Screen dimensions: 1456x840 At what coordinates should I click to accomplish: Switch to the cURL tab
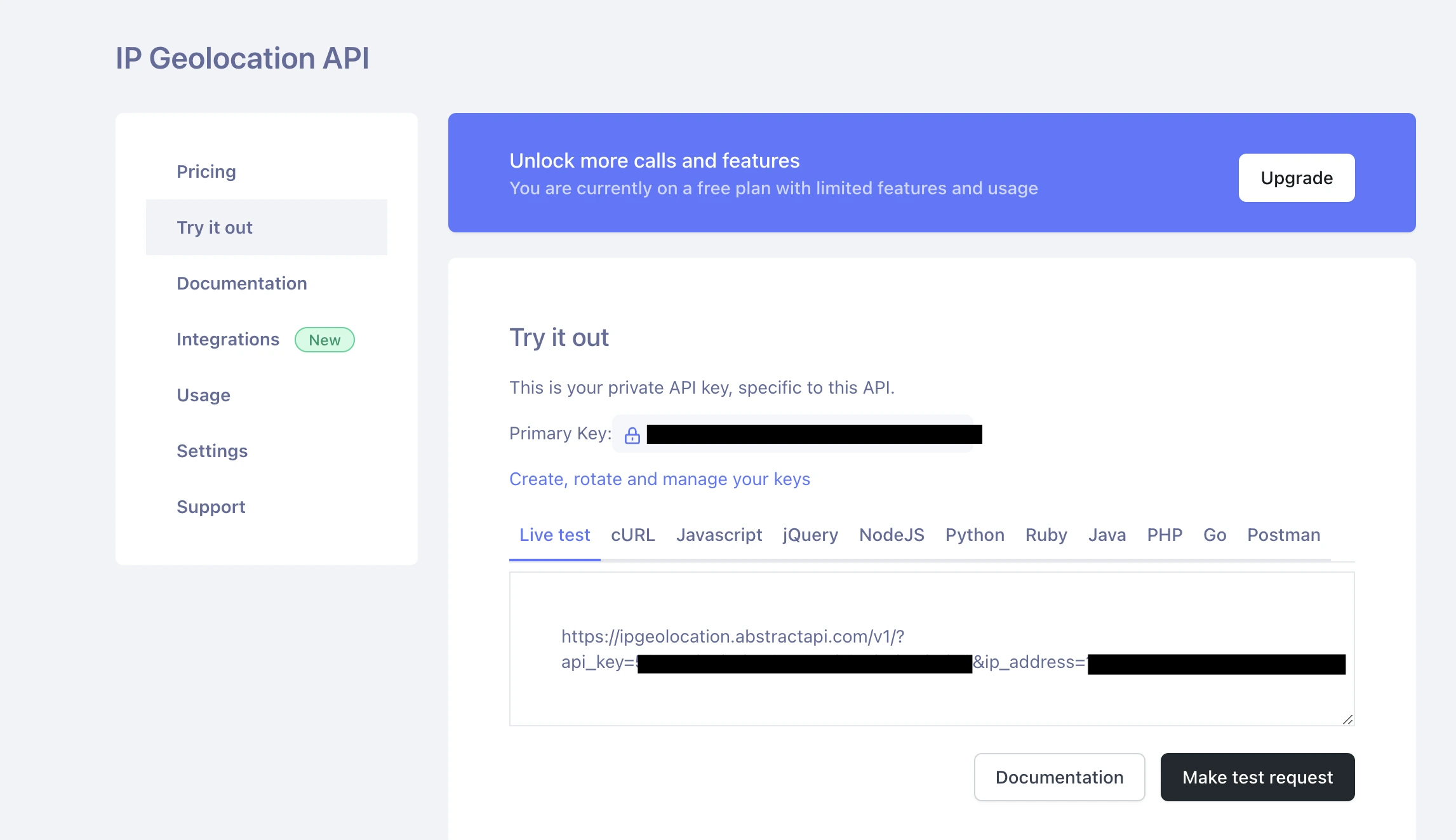pos(633,535)
